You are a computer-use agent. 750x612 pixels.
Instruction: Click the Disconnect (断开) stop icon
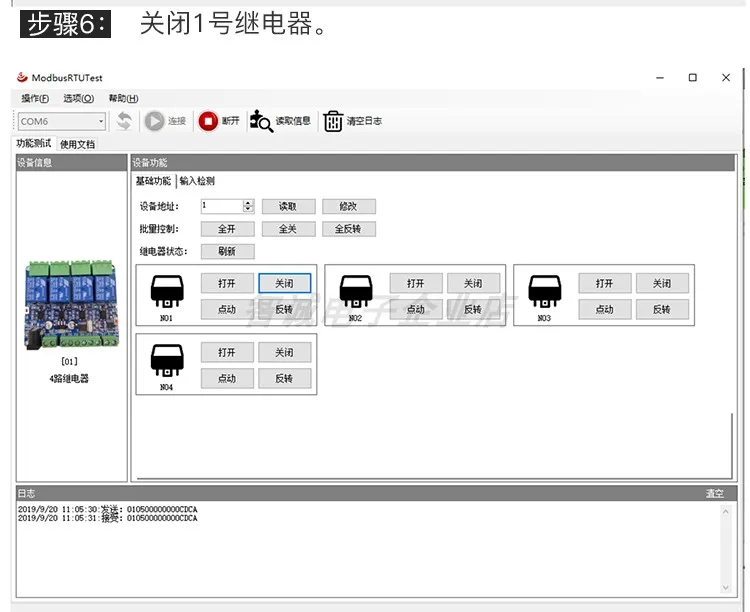208,121
